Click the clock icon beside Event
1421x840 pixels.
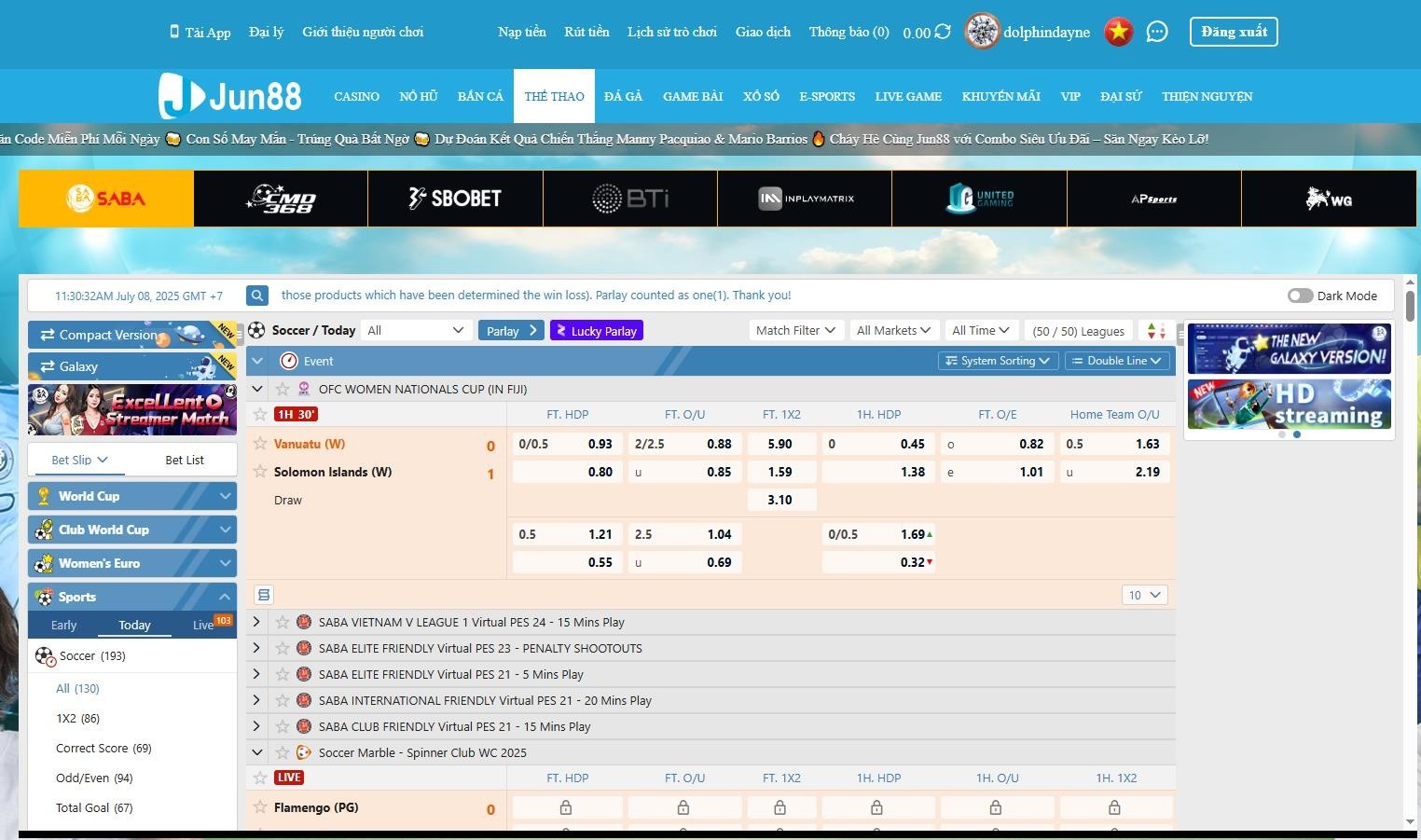[x=289, y=361]
